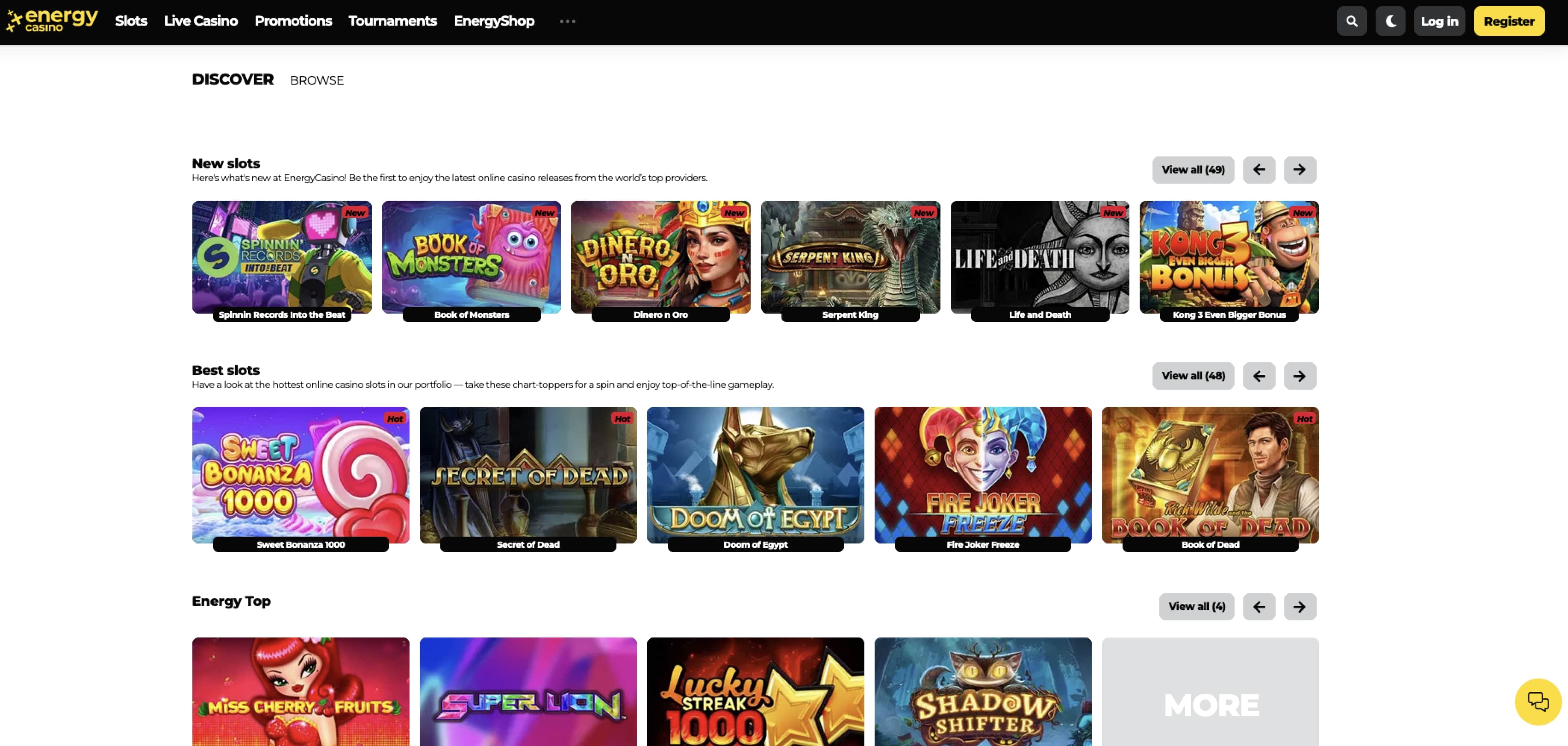Go to next New slots
This screenshot has width=1568, height=746.
1300,170
